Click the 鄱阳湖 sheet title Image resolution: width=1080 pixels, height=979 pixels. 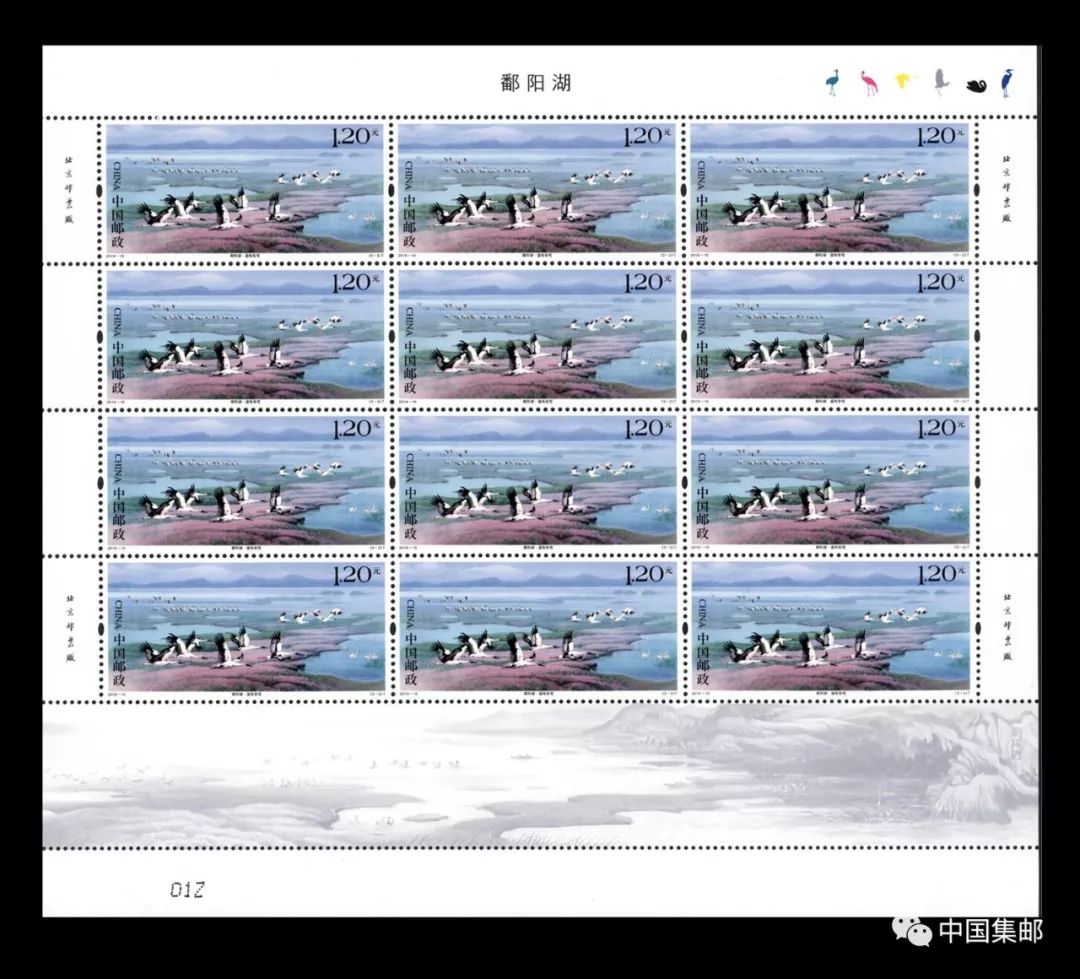(x=535, y=83)
